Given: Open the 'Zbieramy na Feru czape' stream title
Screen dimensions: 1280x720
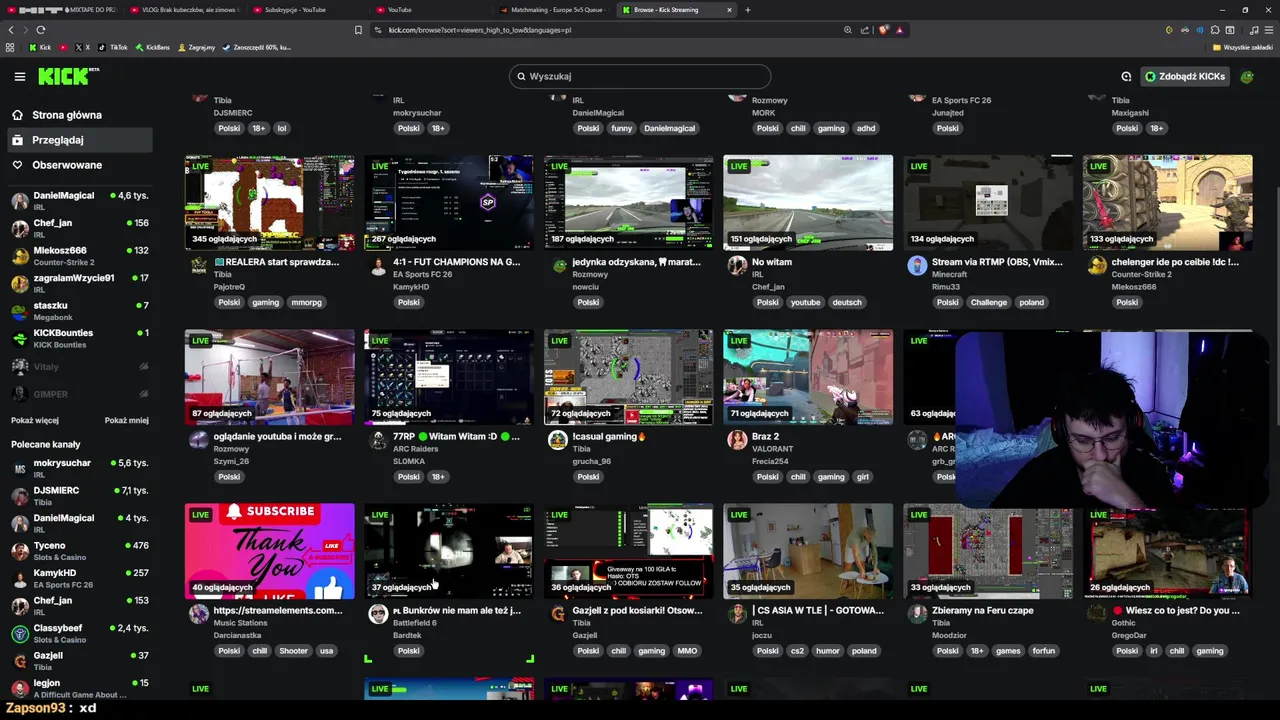Looking at the screenshot, I should (x=983, y=610).
